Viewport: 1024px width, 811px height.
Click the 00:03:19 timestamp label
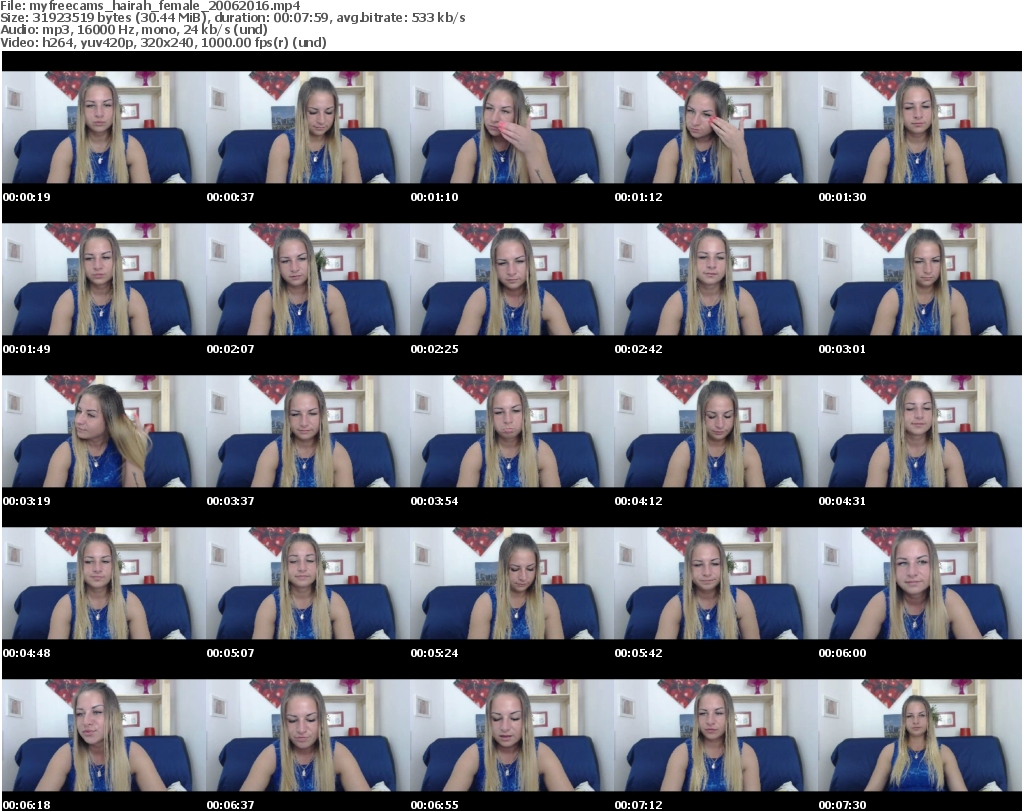pyautogui.click(x=27, y=501)
